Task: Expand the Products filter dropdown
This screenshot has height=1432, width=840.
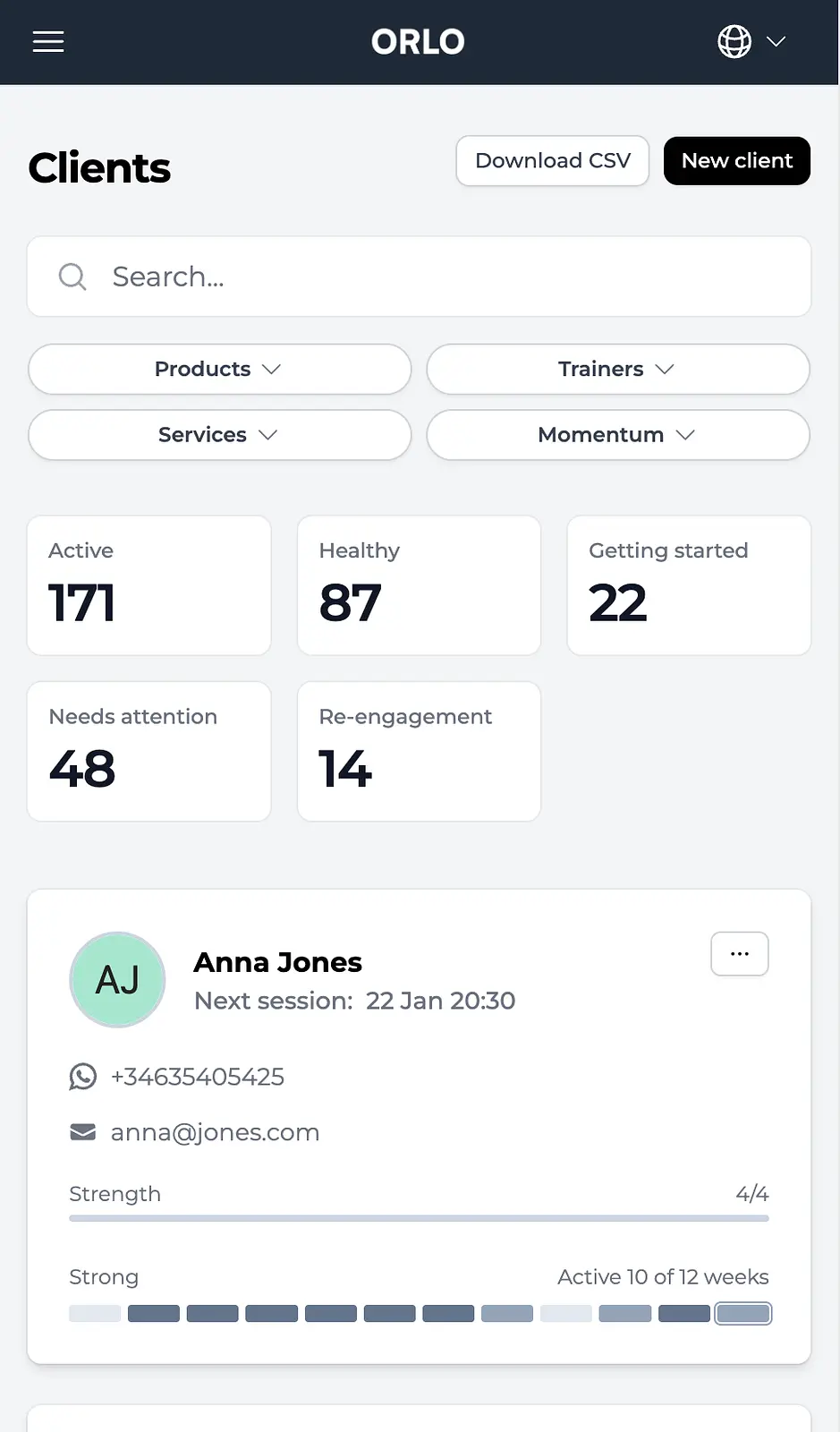Action: (219, 369)
